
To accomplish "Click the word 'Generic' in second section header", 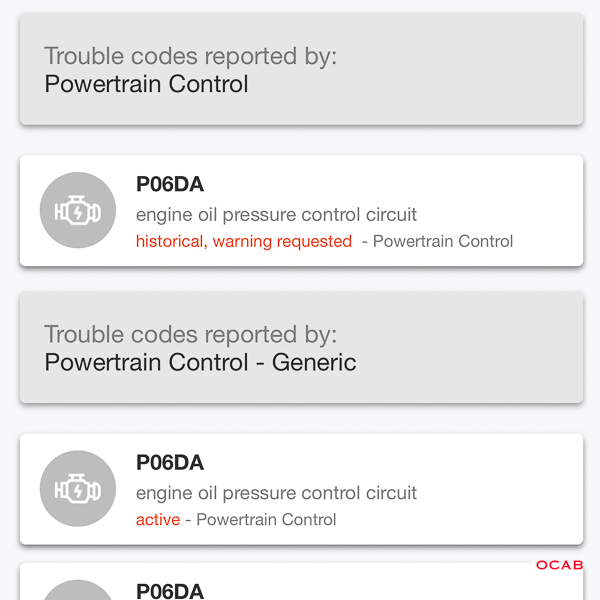I will (314, 362).
